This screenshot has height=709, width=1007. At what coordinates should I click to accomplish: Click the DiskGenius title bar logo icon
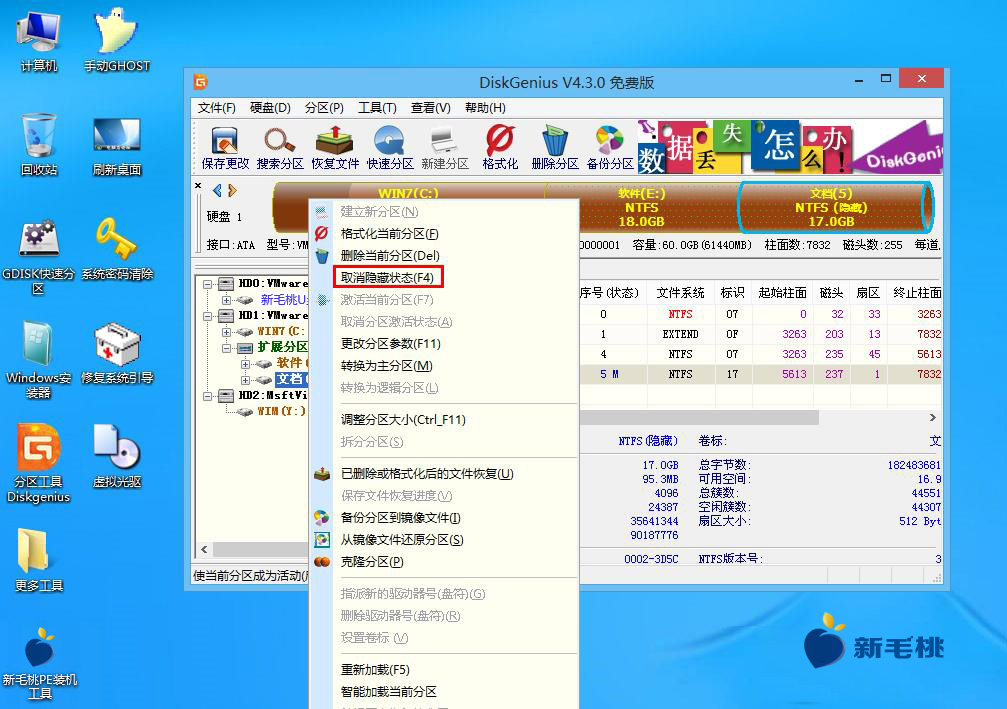(201, 82)
